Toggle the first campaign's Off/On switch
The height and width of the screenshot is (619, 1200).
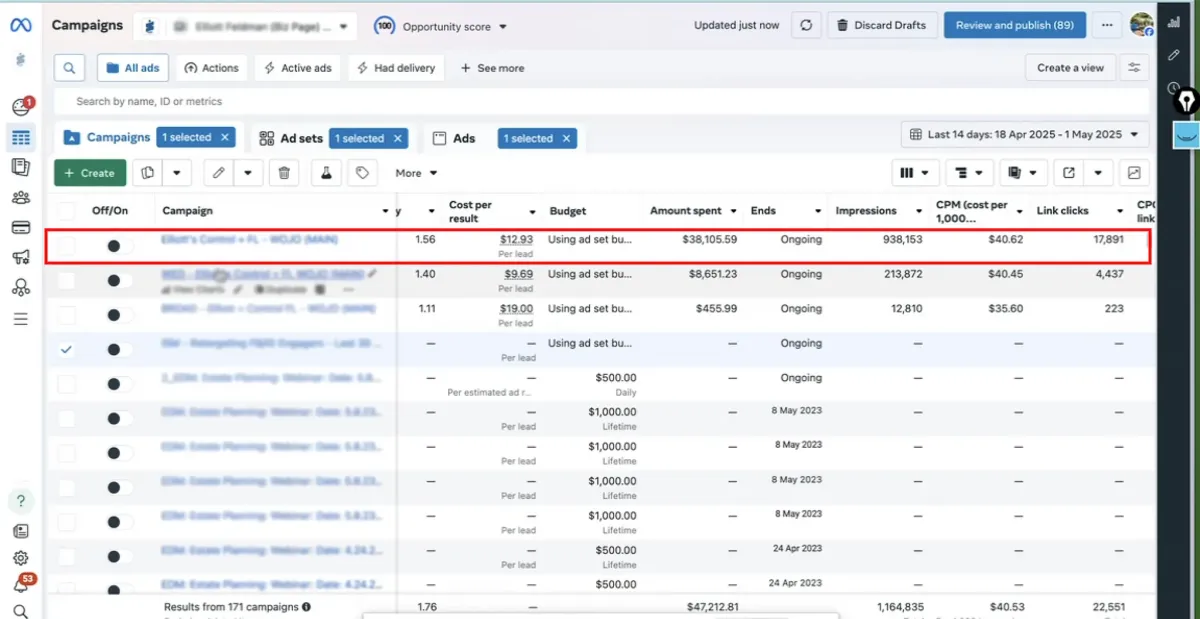pyautogui.click(x=118, y=246)
